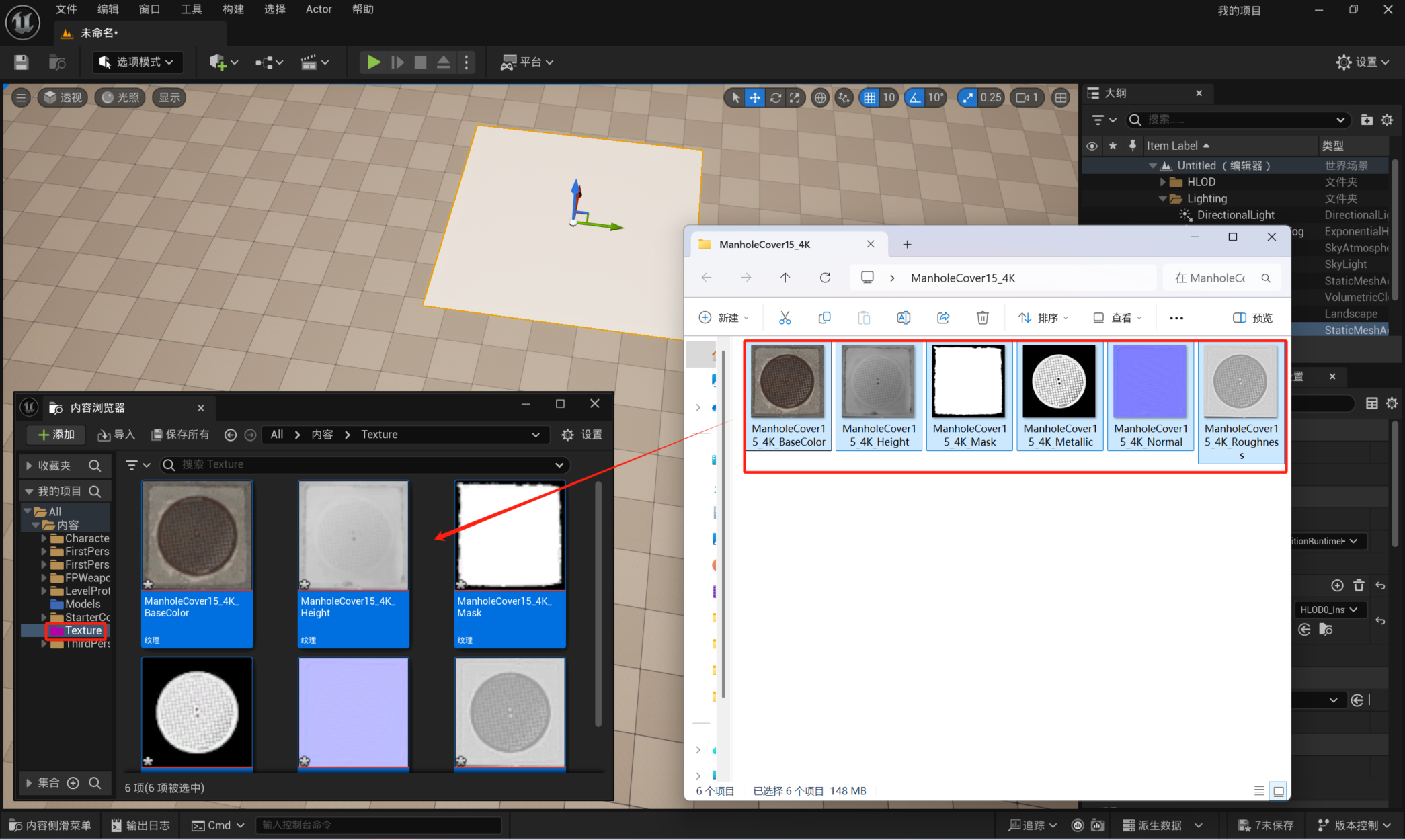Image resolution: width=1405 pixels, height=840 pixels.
Task: Click the green Play button in toolbar
Action: coord(373,62)
